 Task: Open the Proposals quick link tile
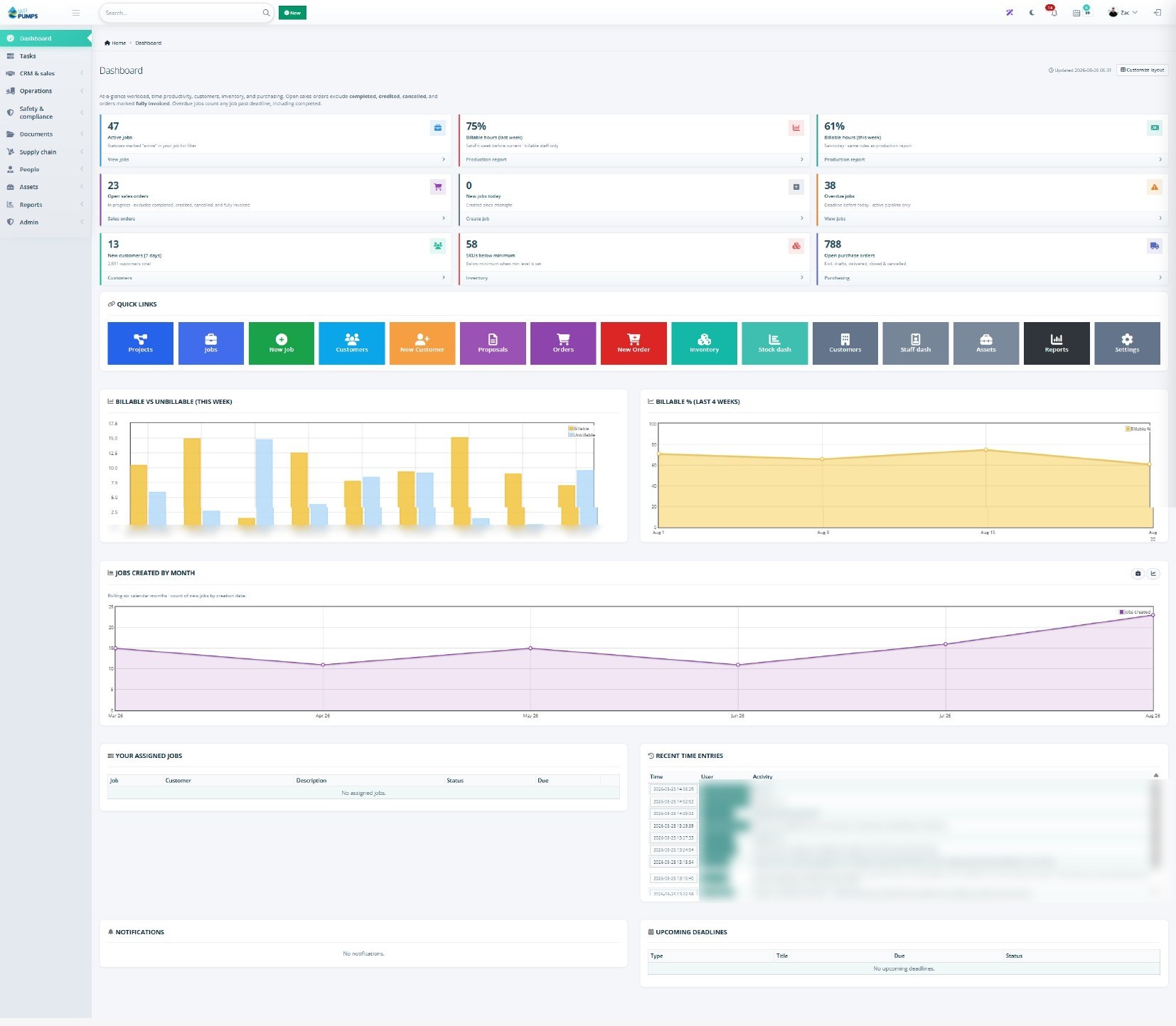(x=493, y=343)
